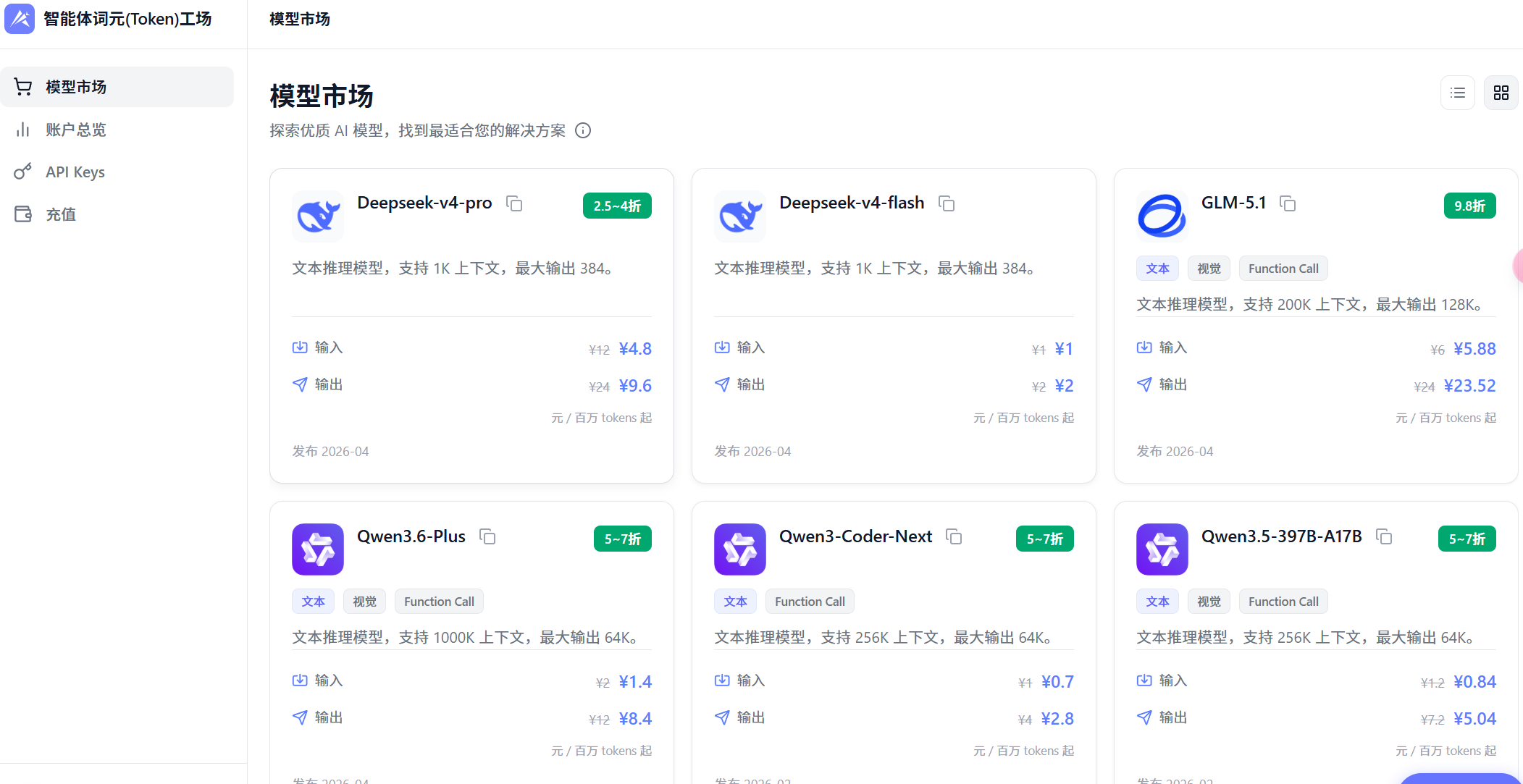Click the info icon beside the subtitle

click(x=583, y=130)
